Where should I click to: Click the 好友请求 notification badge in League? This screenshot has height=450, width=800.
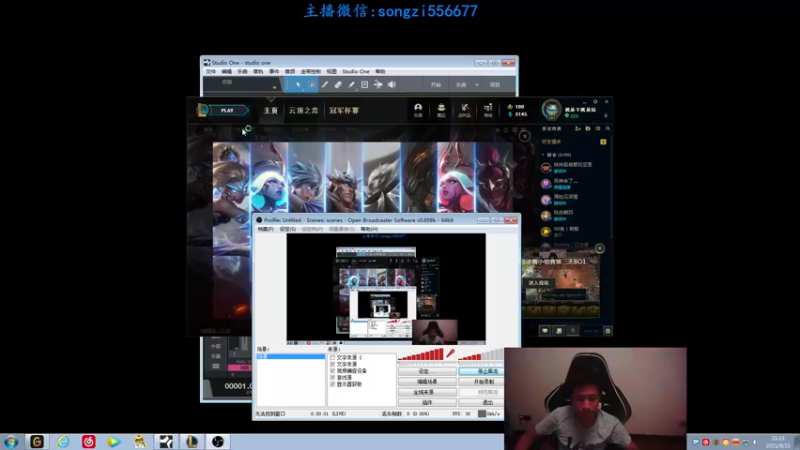click(x=603, y=142)
